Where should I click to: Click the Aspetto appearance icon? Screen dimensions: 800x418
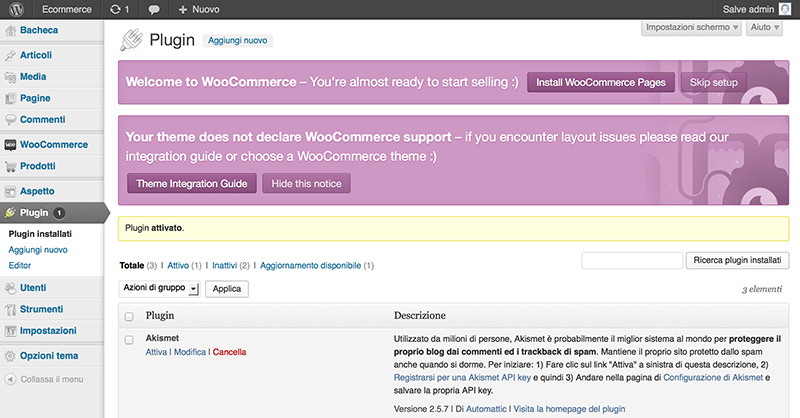click(10, 191)
